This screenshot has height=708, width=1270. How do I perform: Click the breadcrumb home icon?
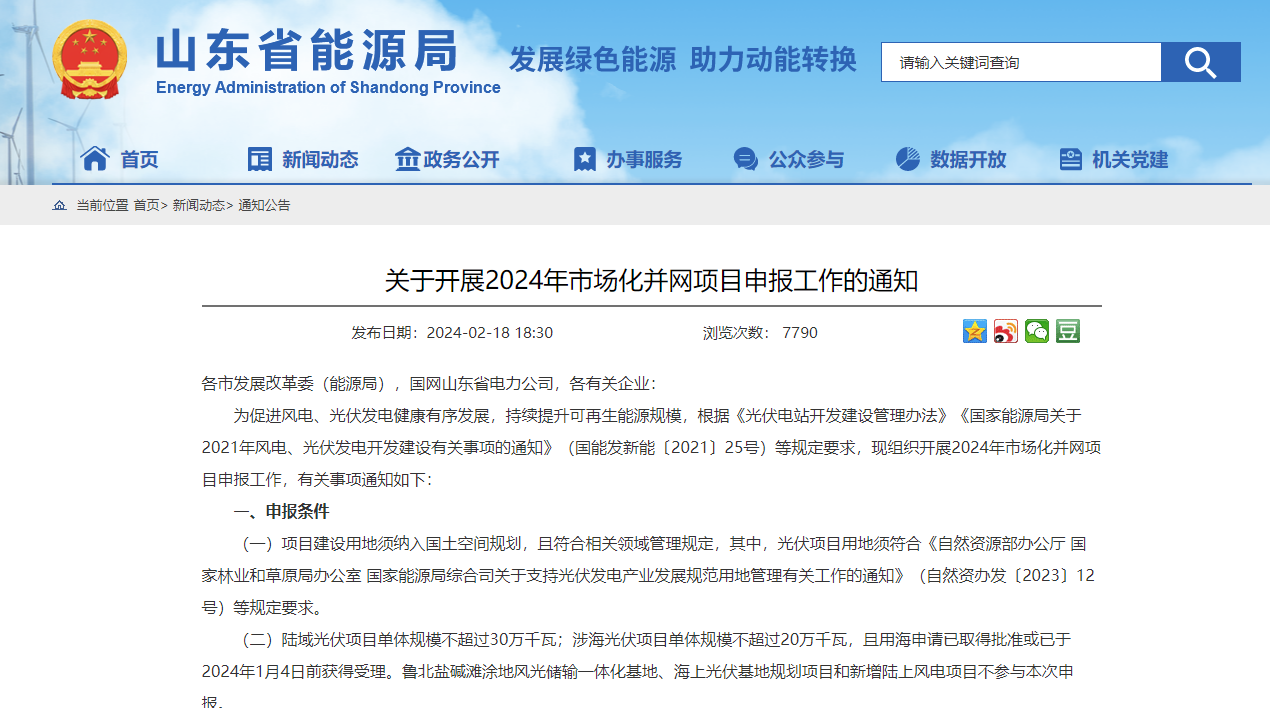(60, 205)
